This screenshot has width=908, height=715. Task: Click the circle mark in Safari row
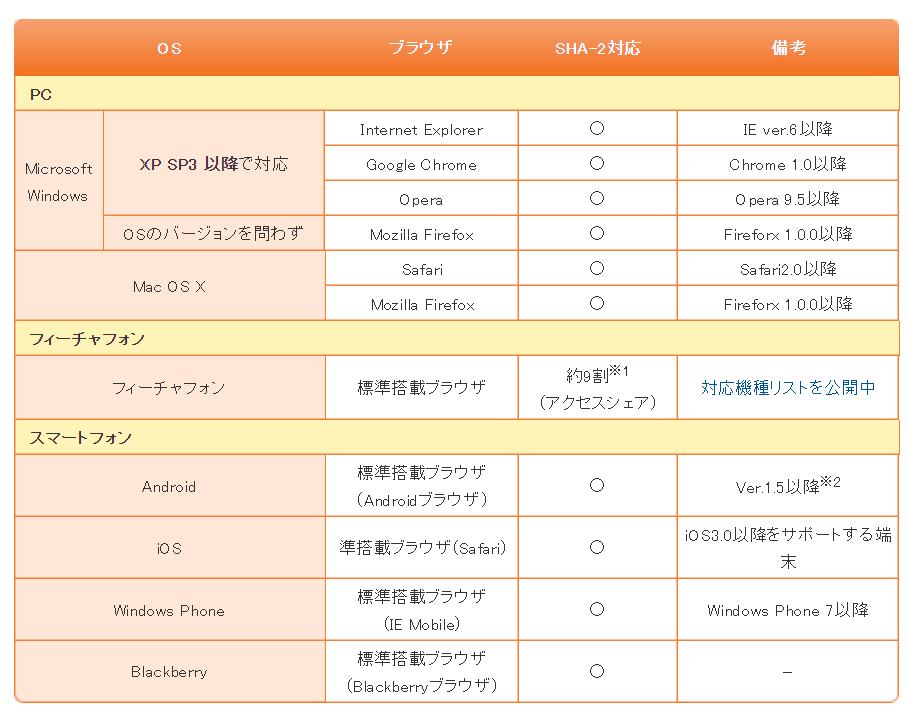click(597, 268)
